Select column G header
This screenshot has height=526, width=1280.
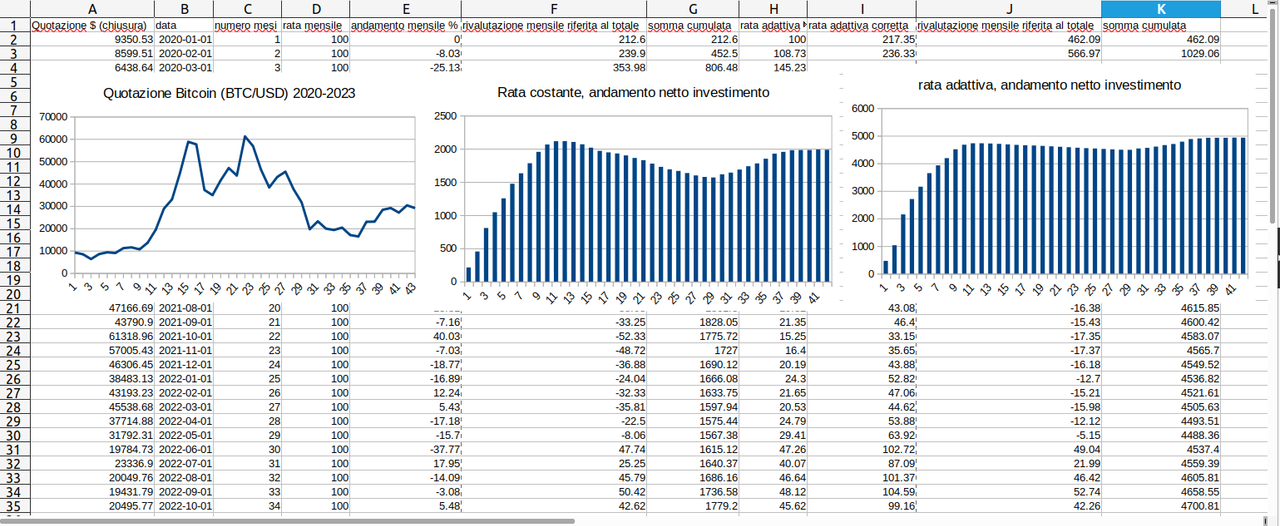point(692,9)
